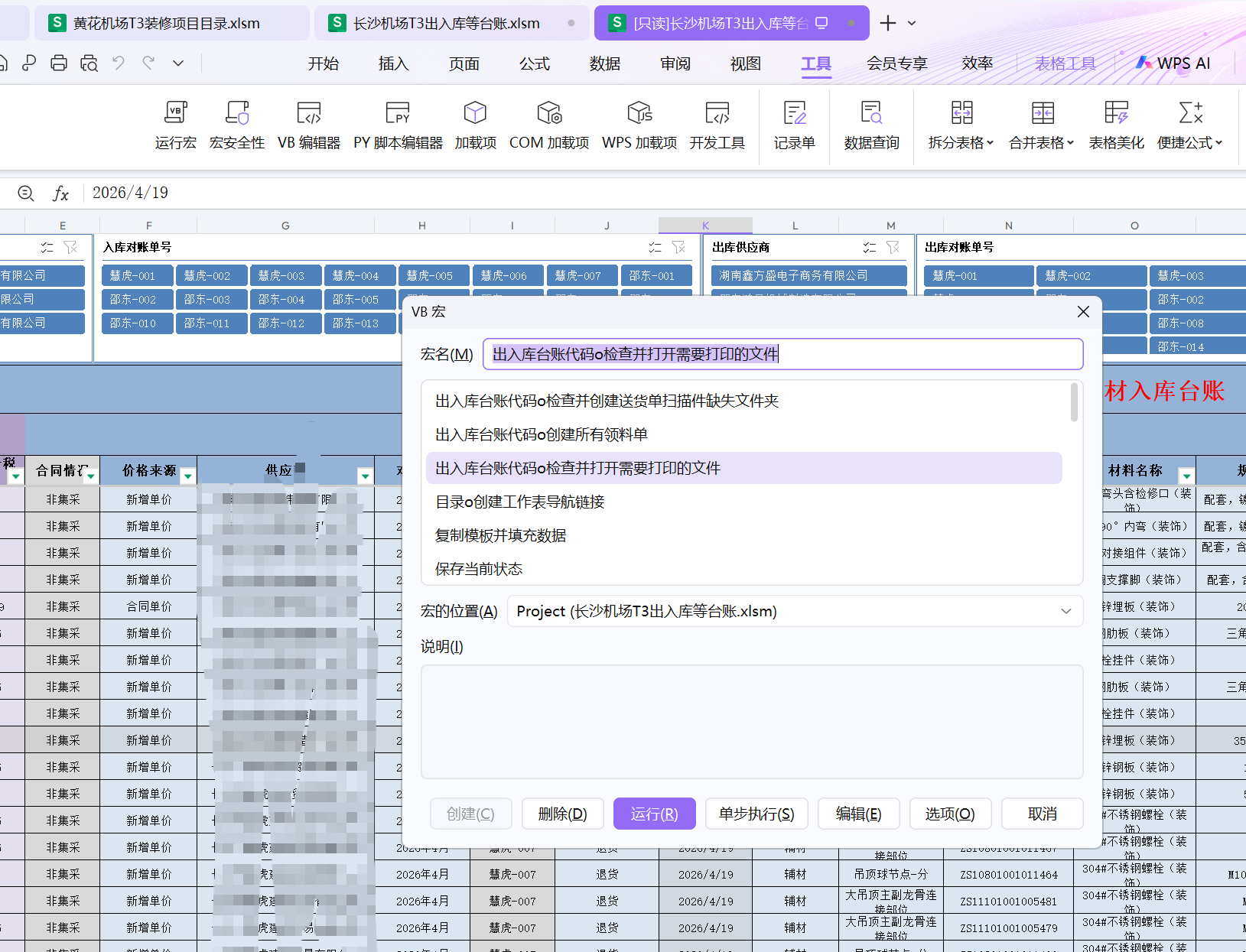Click 选项(O) button
This screenshot has height=952, width=1246.
click(x=951, y=814)
